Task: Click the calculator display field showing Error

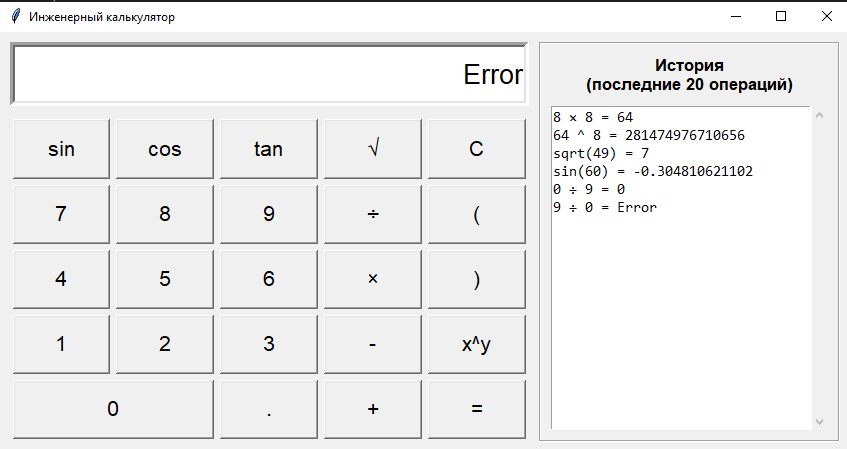Action: pyautogui.click(x=268, y=74)
